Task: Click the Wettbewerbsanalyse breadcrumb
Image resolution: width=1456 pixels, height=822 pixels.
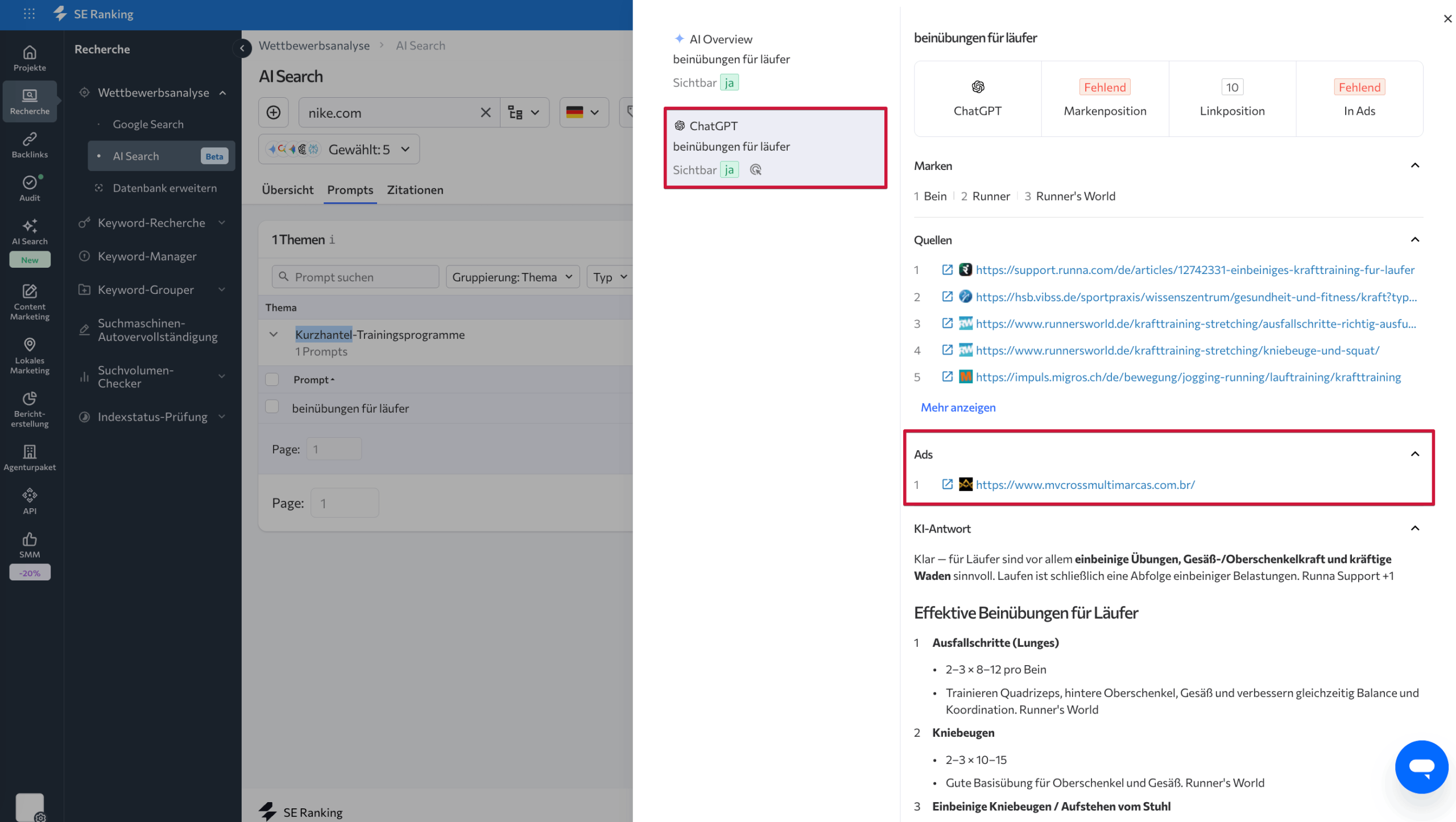Action: click(x=314, y=45)
